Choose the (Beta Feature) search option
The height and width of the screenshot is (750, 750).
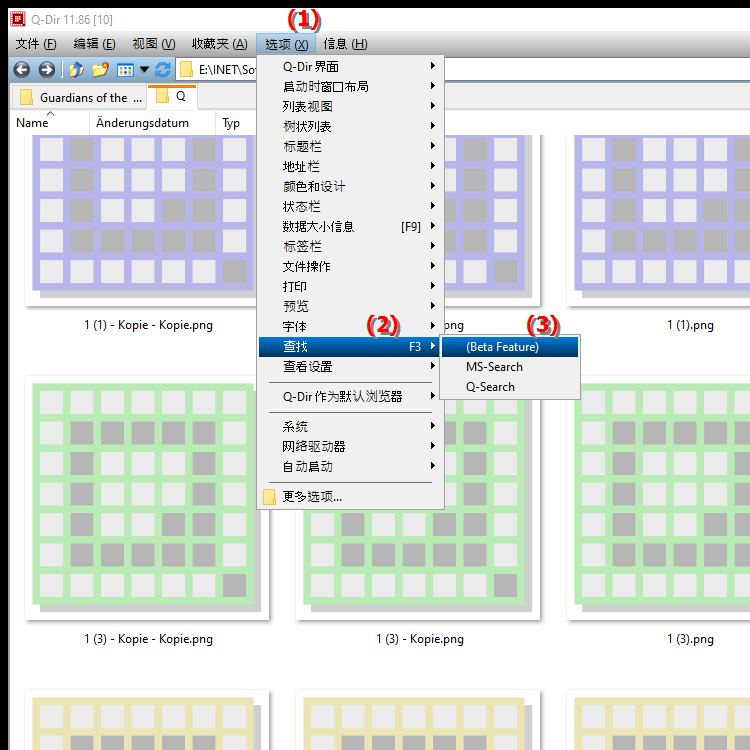pos(509,347)
